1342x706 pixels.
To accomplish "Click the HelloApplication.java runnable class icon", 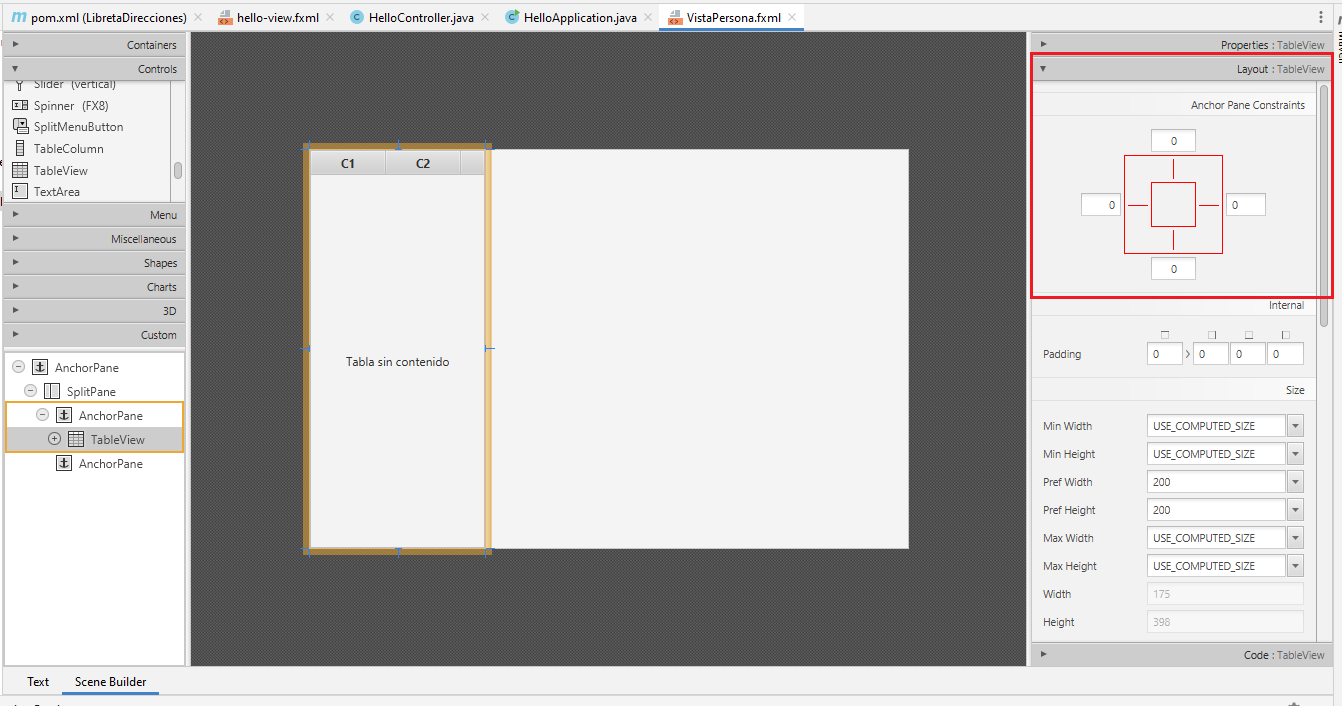I will coord(512,17).
